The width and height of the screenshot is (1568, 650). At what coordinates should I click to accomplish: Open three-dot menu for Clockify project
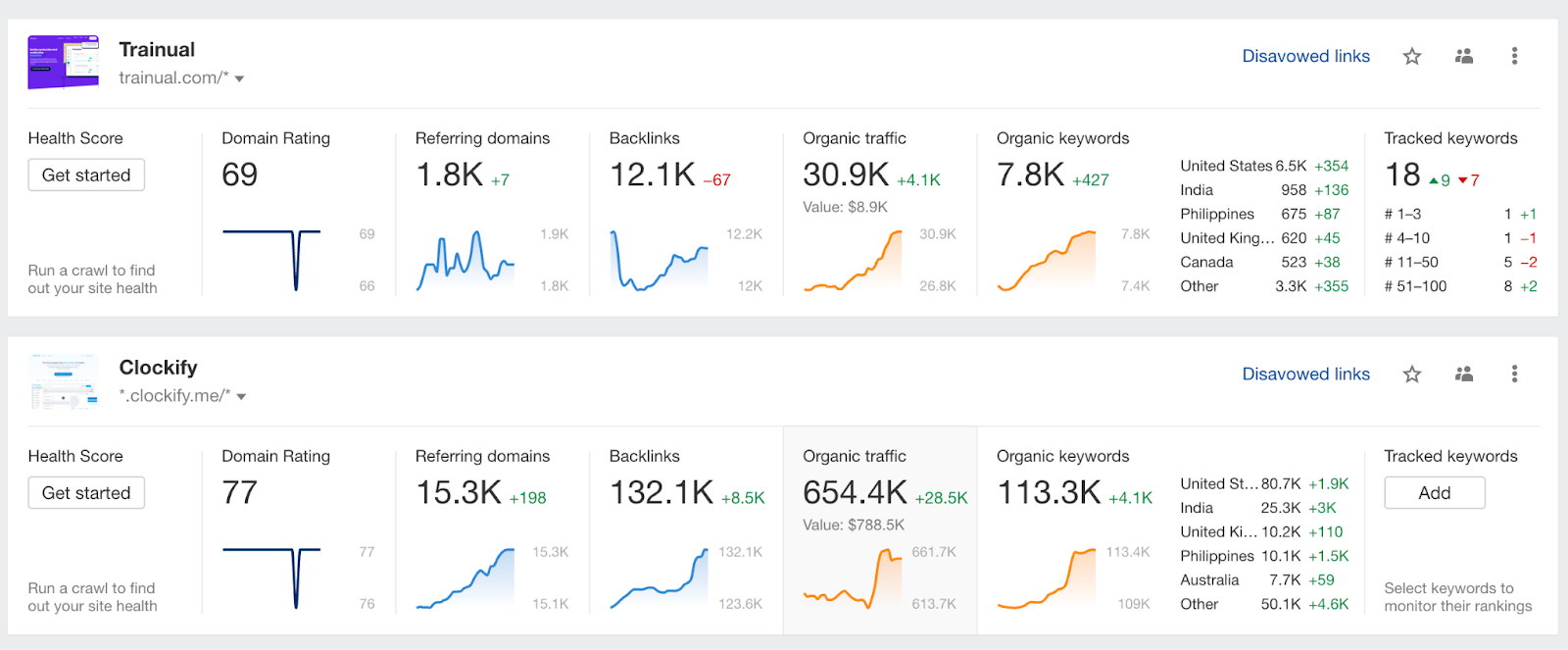(x=1514, y=374)
